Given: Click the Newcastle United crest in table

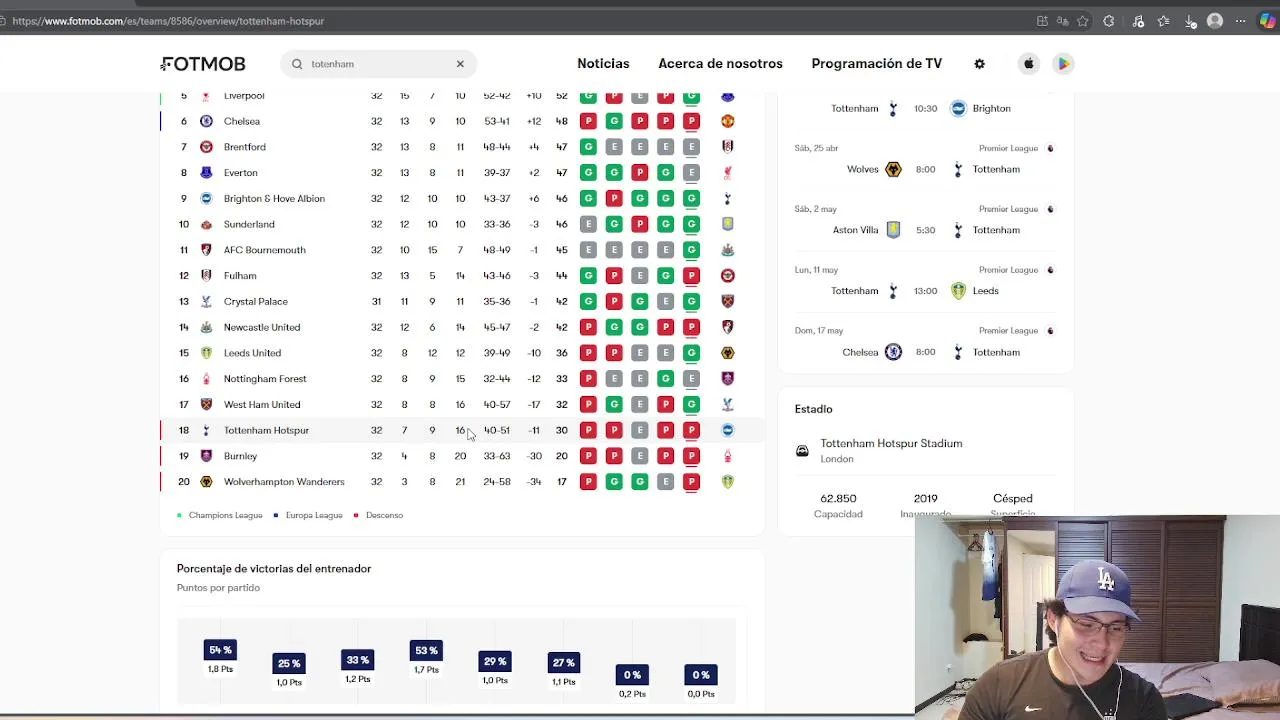Looking at the screenshot, I should (x=206, y=327).
